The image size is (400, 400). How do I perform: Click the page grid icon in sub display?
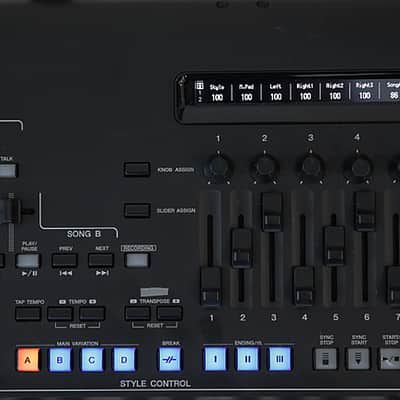point(199,85)
